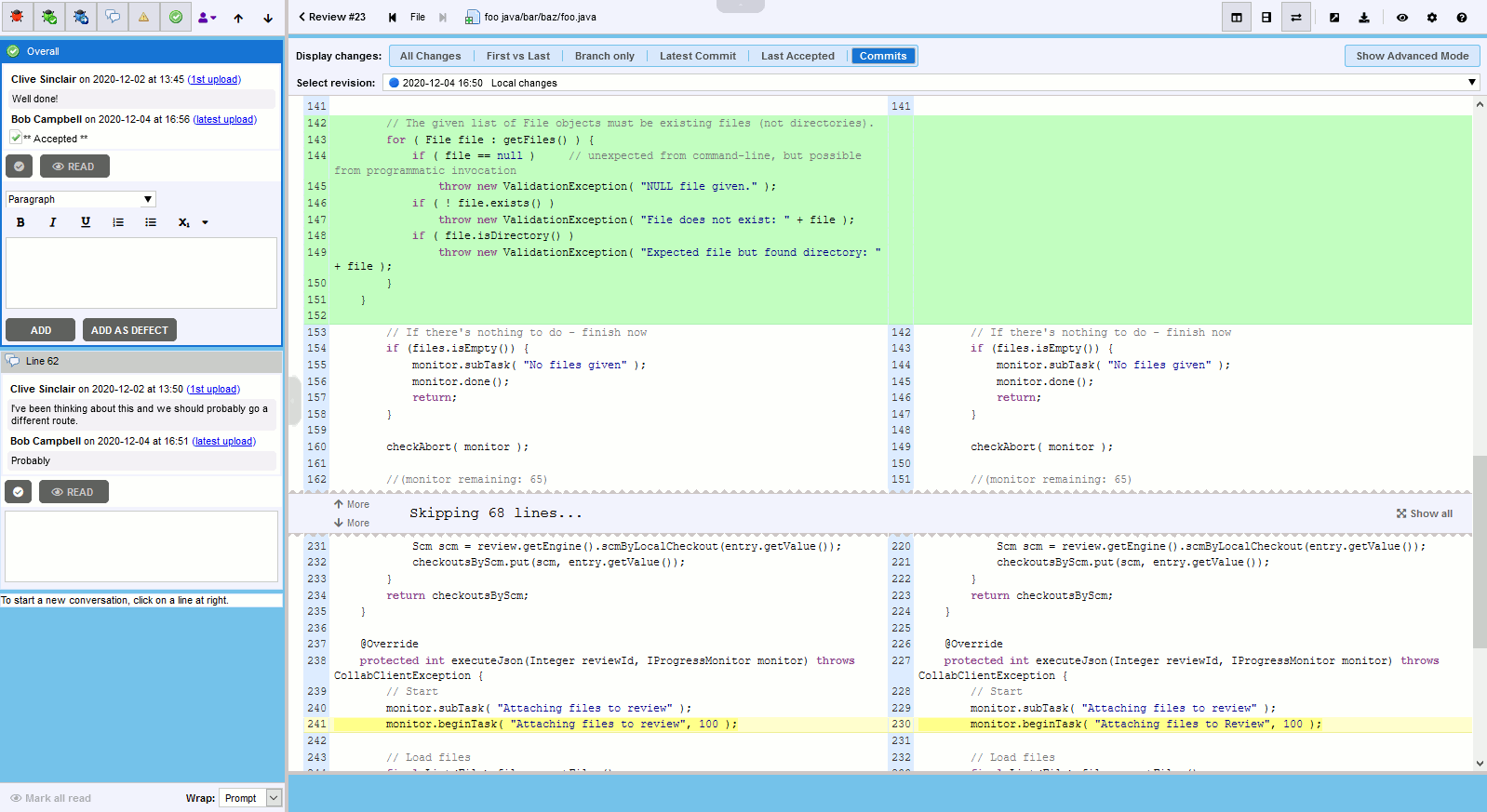Click the Show Advanced Mode button
The width and height of the screenshot is (1487, 812).
[x=1412, y=56]
